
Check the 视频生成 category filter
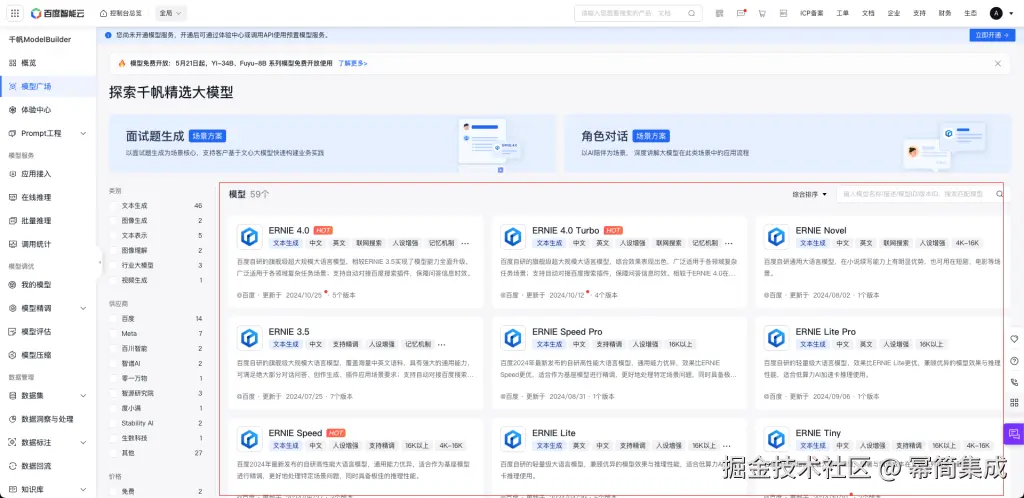[x=114, y=280]
